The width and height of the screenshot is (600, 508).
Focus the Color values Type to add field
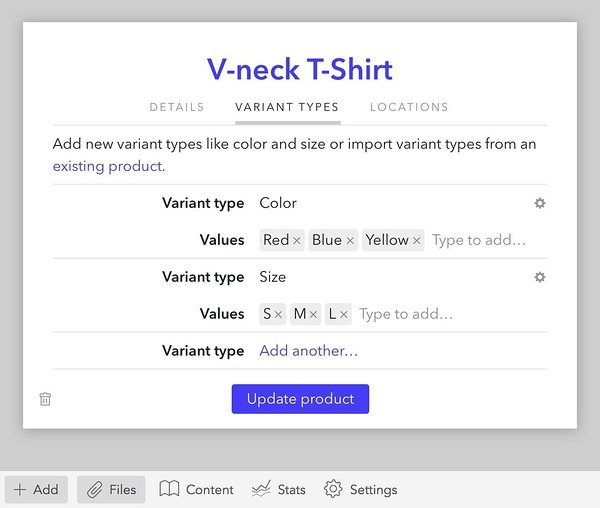click(479, 240)
